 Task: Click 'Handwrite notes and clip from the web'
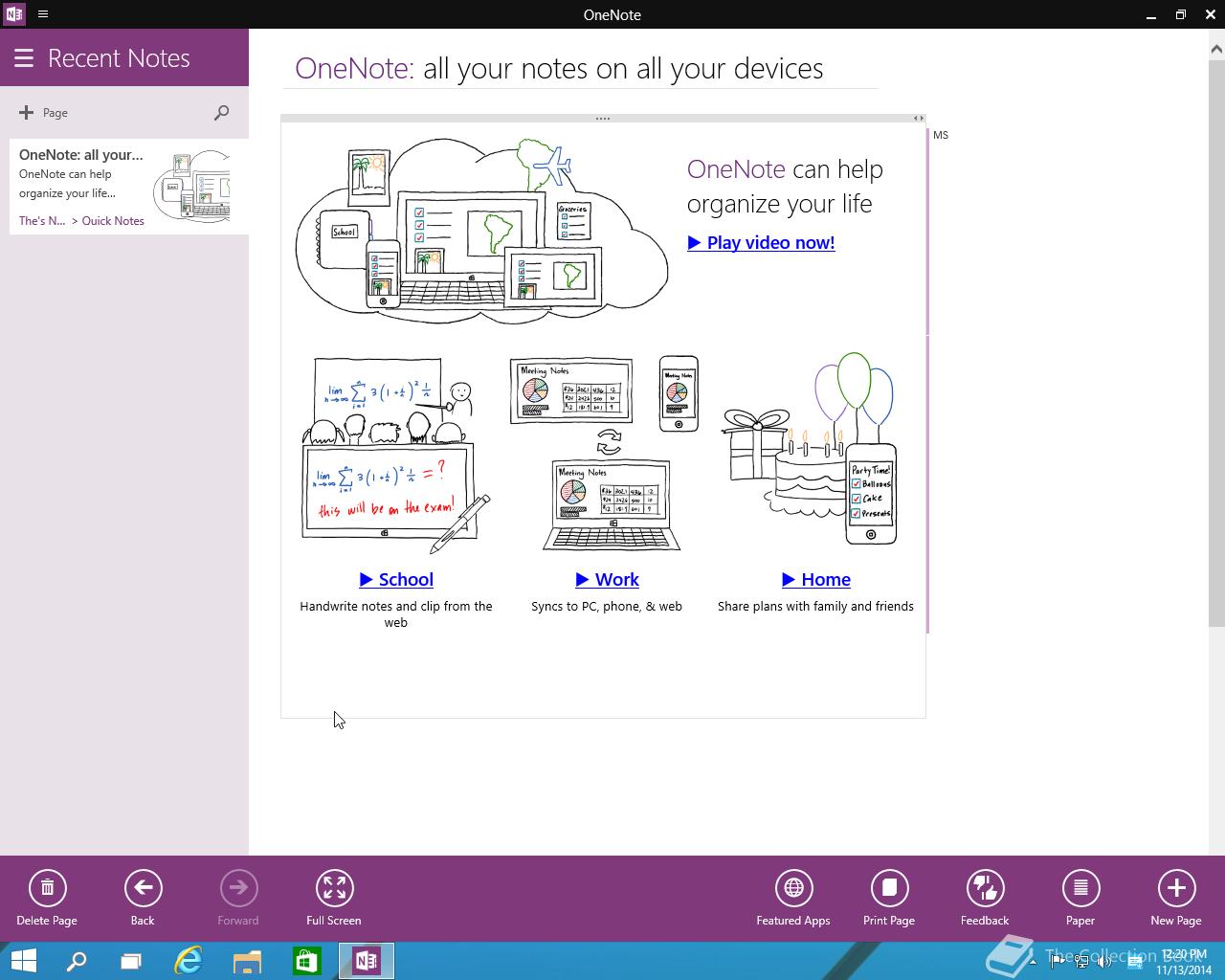(x=396, y=614)
